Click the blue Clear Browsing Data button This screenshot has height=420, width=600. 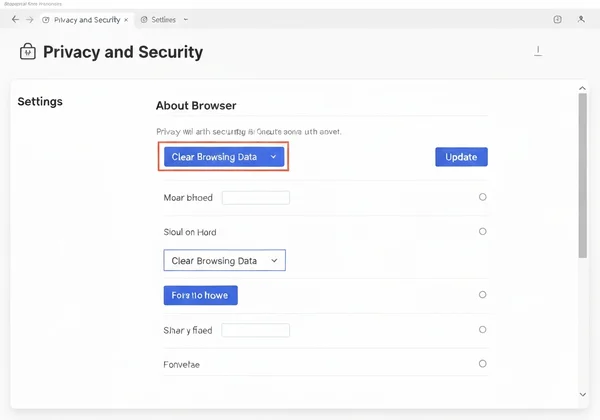click(x=224, y=157)
